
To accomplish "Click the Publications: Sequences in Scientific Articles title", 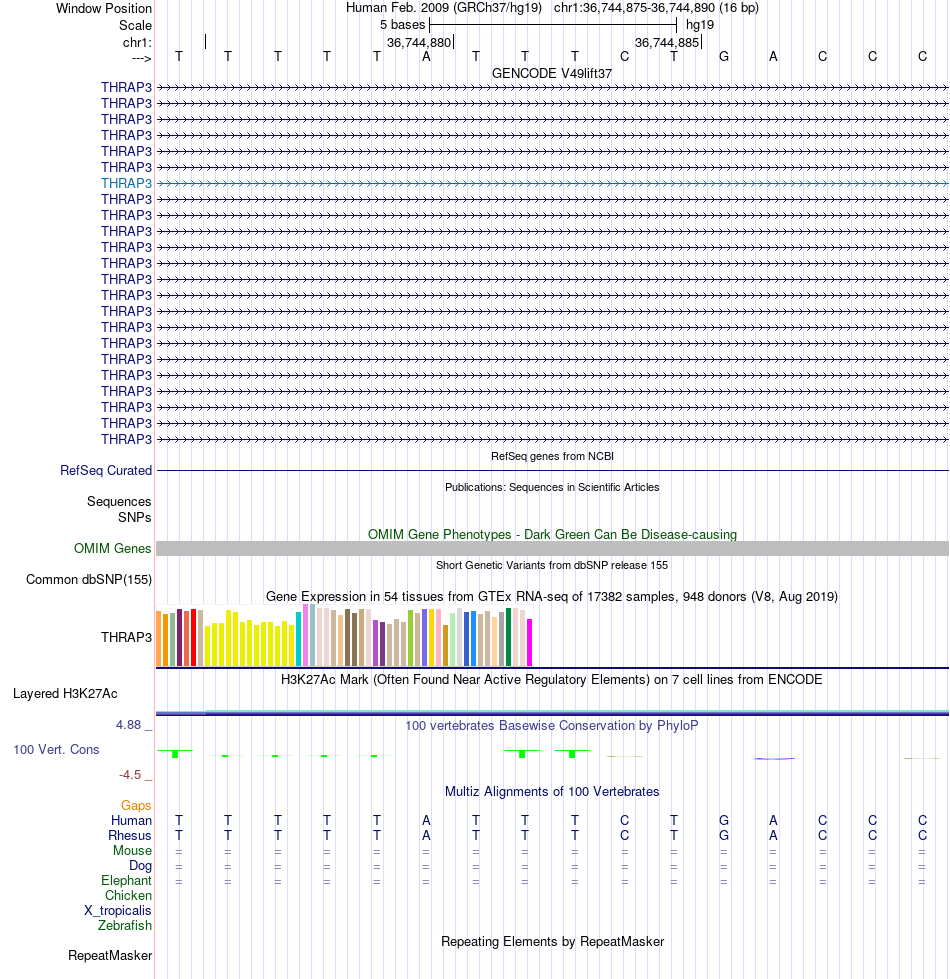I will [x=552, y=487].
